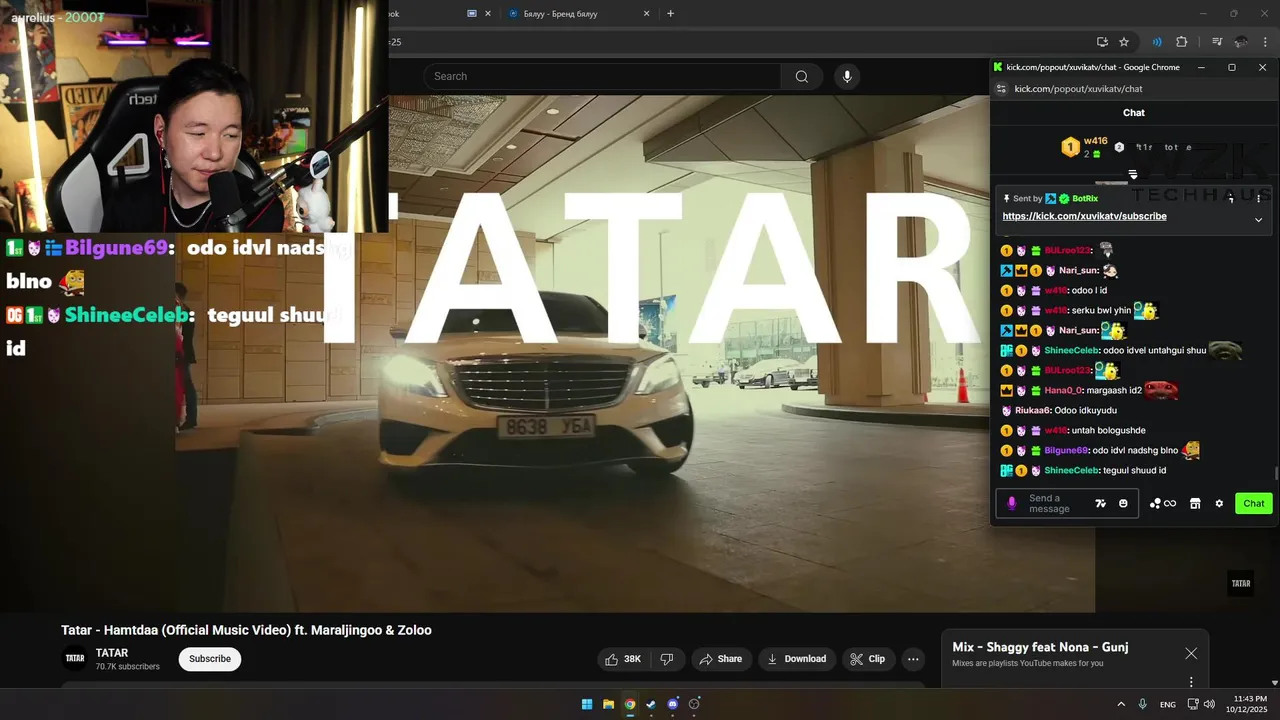Download the video using Download button
Screen dimensions: 1280x720
797,659
